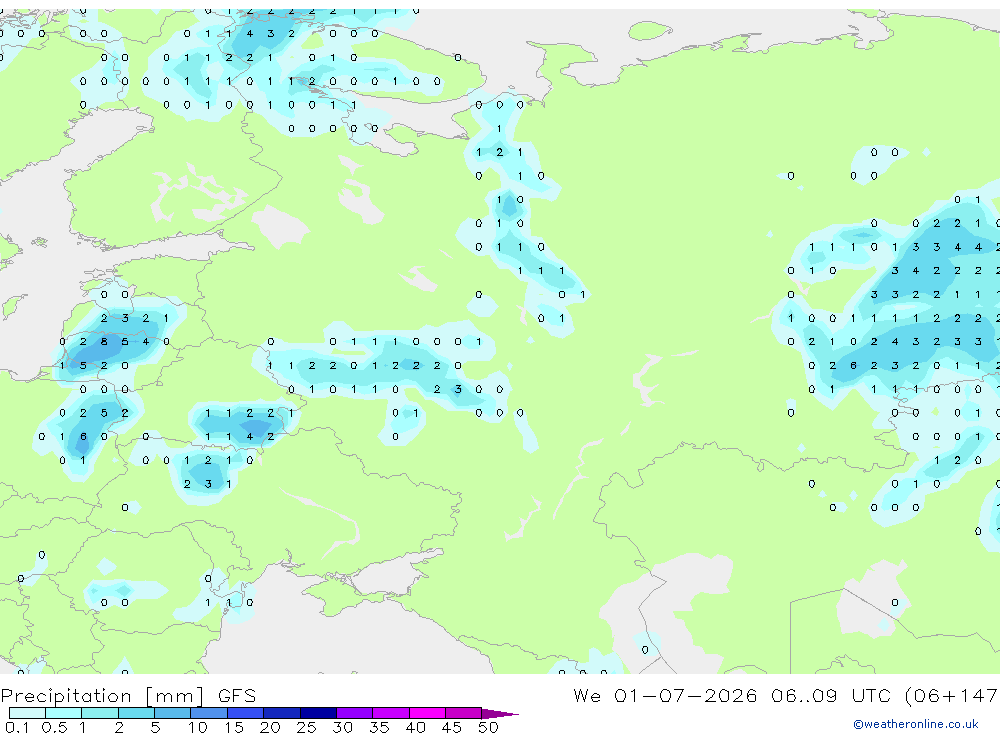
Task: Click the '45' legend scale label
Action: click(x=452, y=727)
